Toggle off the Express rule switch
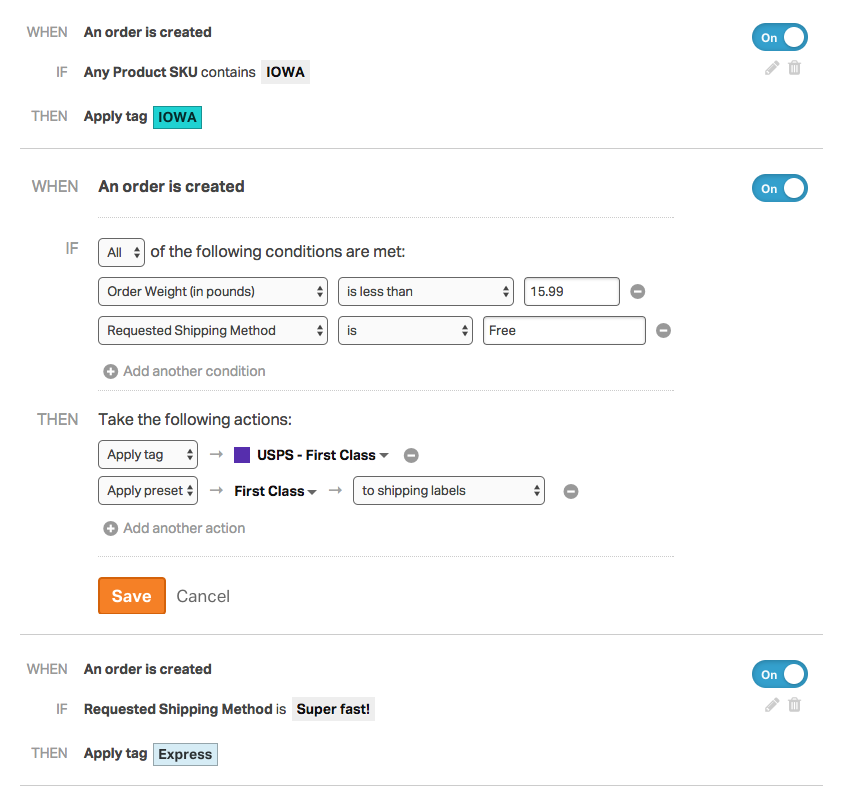This screenshot has height=786, width=846. pos(780,674)
